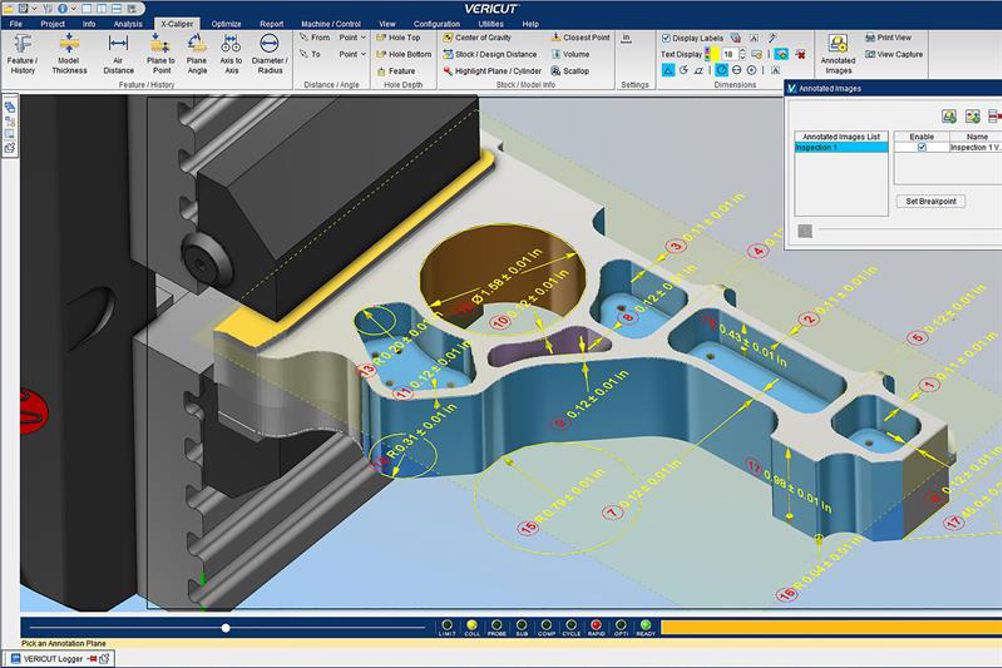Image resolution: width=1002 pixels, height=668 pixels.
Task: Adjust the text size stepper arrows
Action: (x=742, y=54)
